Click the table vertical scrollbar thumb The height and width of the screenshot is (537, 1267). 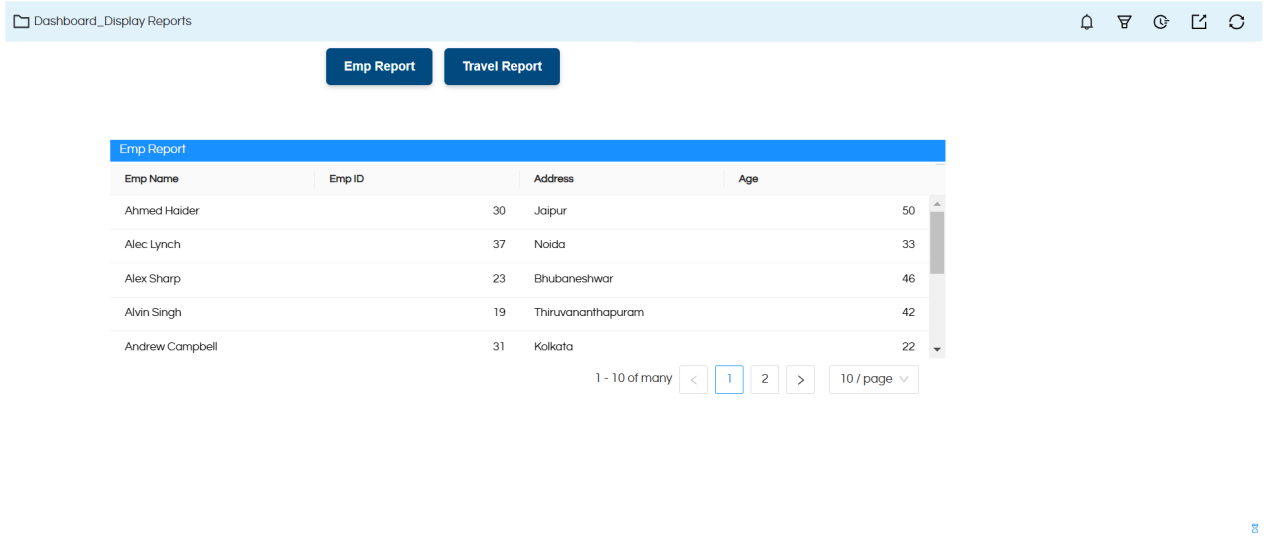pyautogui.click(x=937, y=243)
